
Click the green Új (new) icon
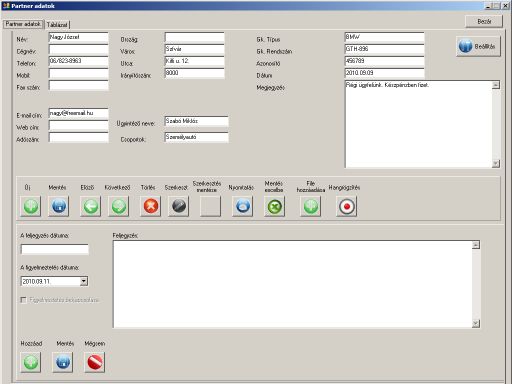click(x=31, y=206)
